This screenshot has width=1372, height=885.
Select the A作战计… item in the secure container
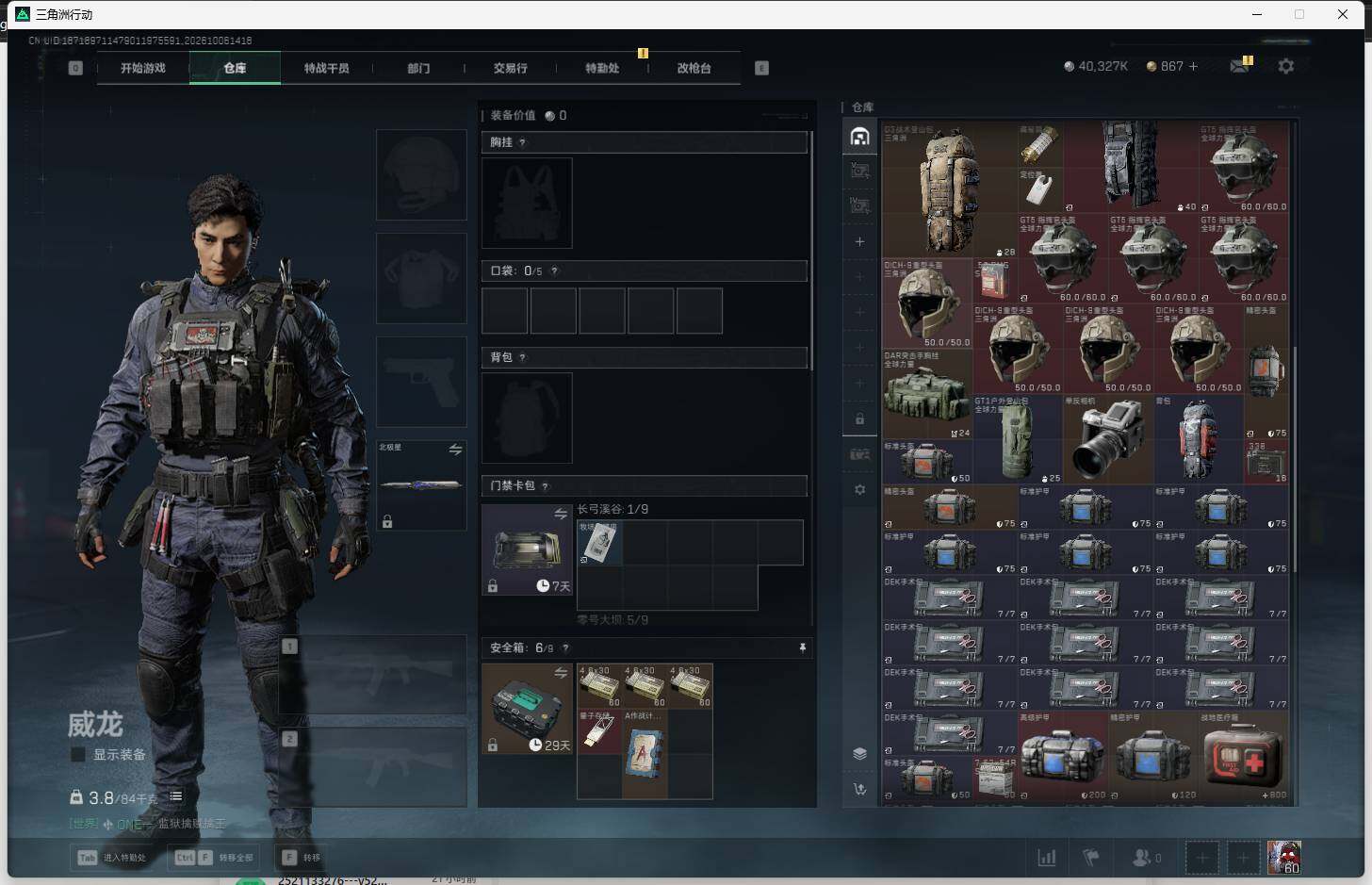pos(645,753)
